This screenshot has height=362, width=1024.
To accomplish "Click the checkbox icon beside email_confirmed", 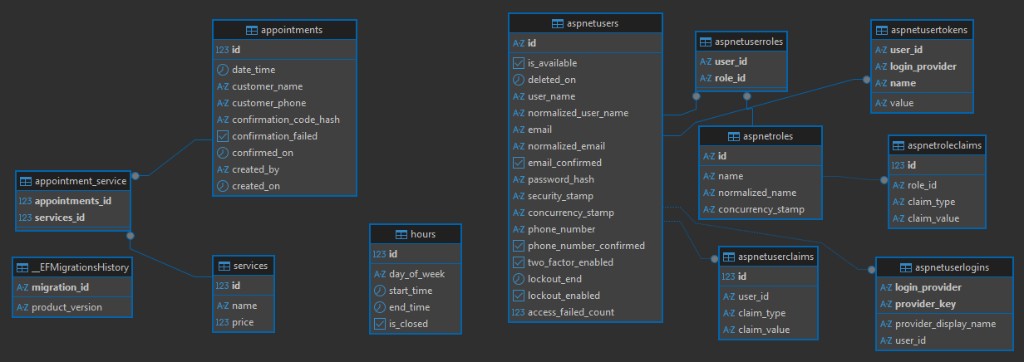I will [519, 163].
